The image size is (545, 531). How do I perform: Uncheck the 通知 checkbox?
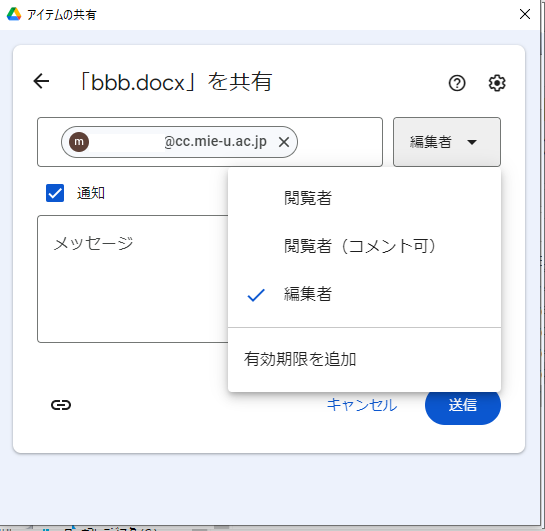coord(55,193)
